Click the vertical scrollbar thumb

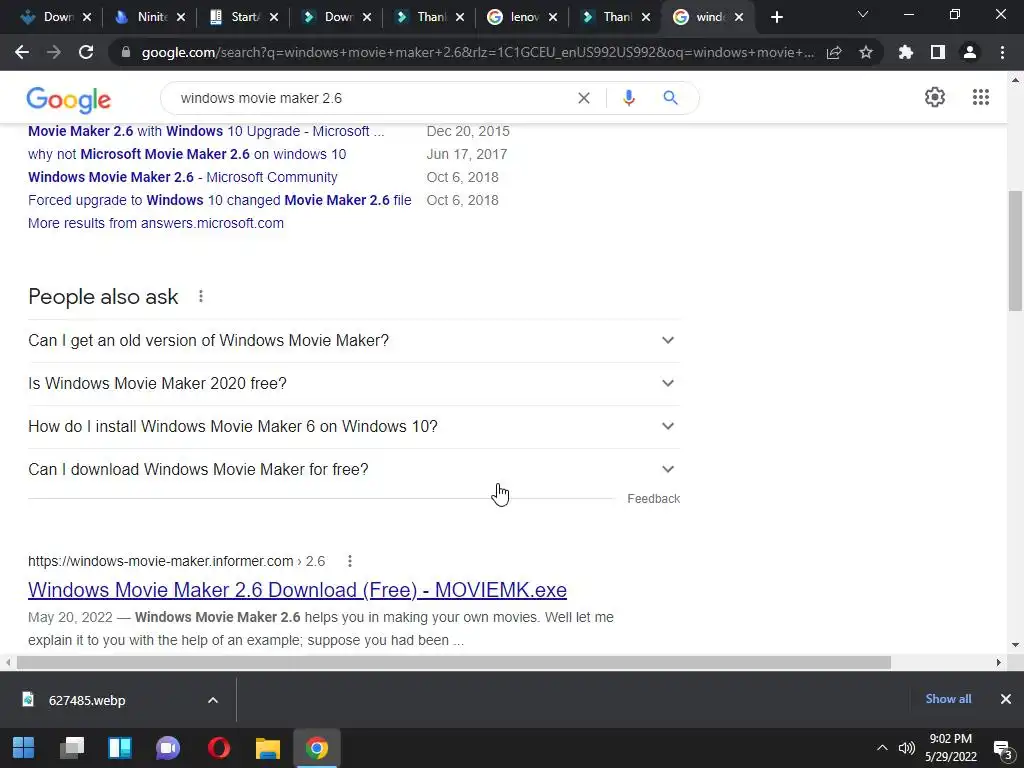(x=1015, y=251)
